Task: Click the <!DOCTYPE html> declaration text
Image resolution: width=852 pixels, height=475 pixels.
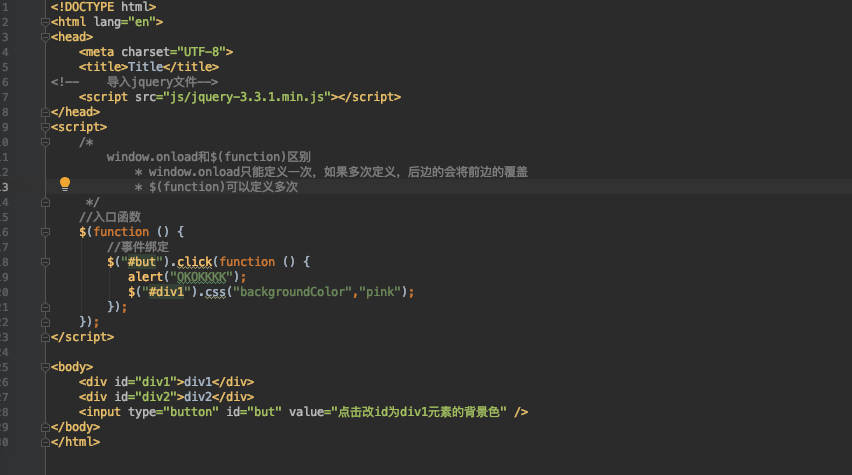Action: coord(103,7)
